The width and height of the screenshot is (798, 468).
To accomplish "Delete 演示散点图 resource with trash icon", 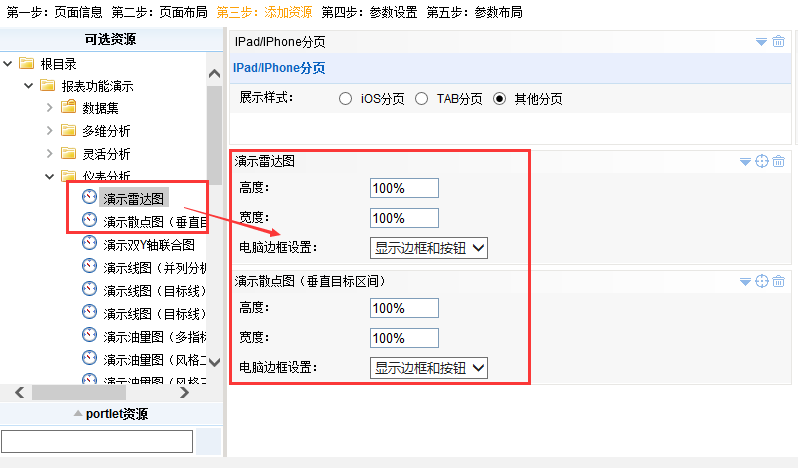I will [778, 281].
